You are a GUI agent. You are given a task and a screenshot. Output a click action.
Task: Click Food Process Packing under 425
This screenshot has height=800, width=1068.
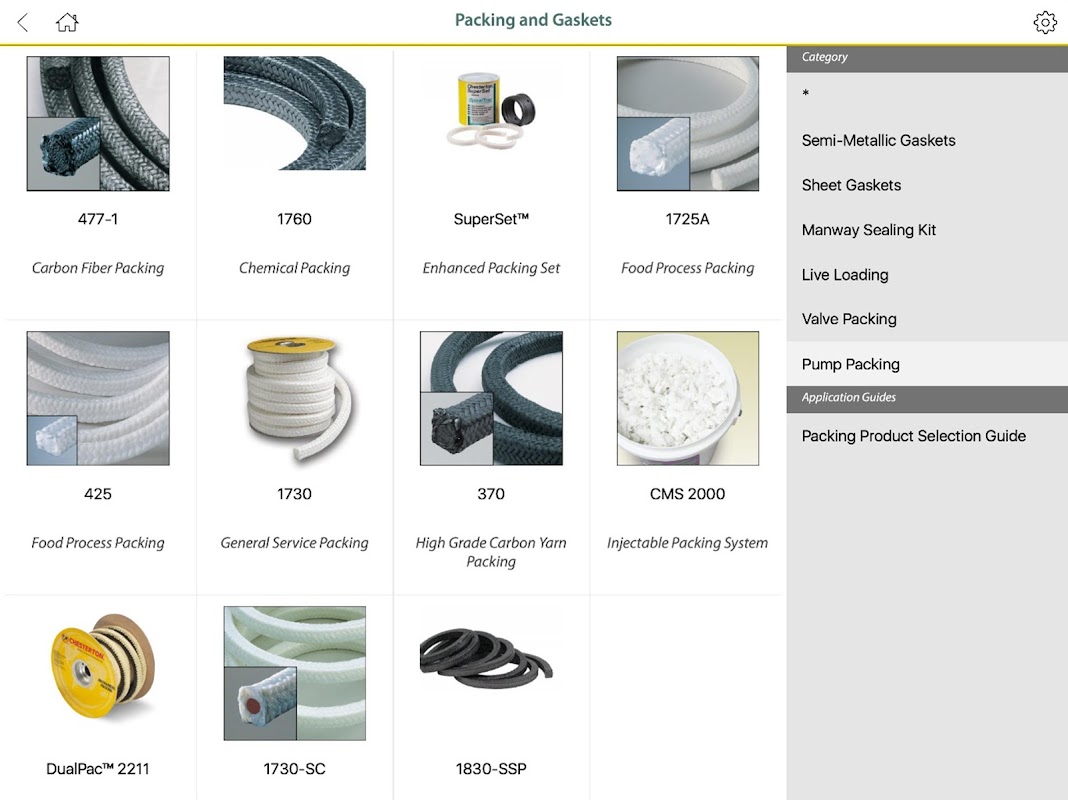pos(98,543)
